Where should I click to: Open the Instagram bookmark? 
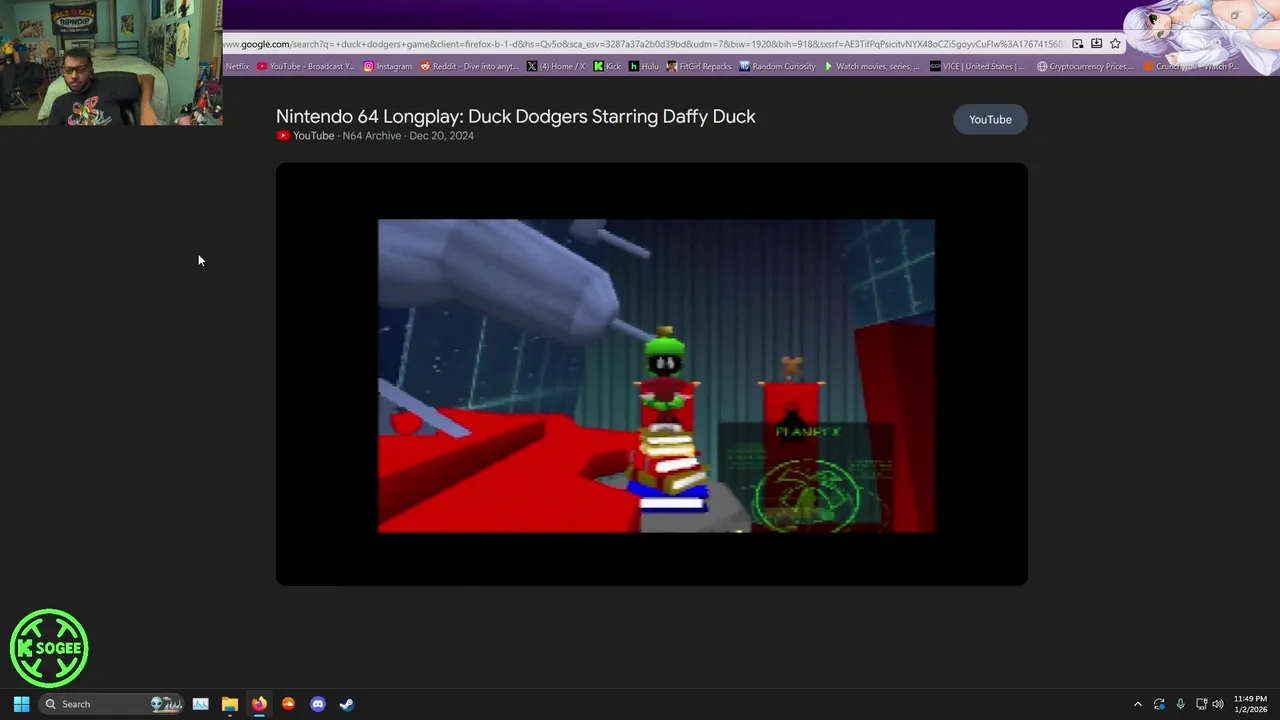click(388, 66)
